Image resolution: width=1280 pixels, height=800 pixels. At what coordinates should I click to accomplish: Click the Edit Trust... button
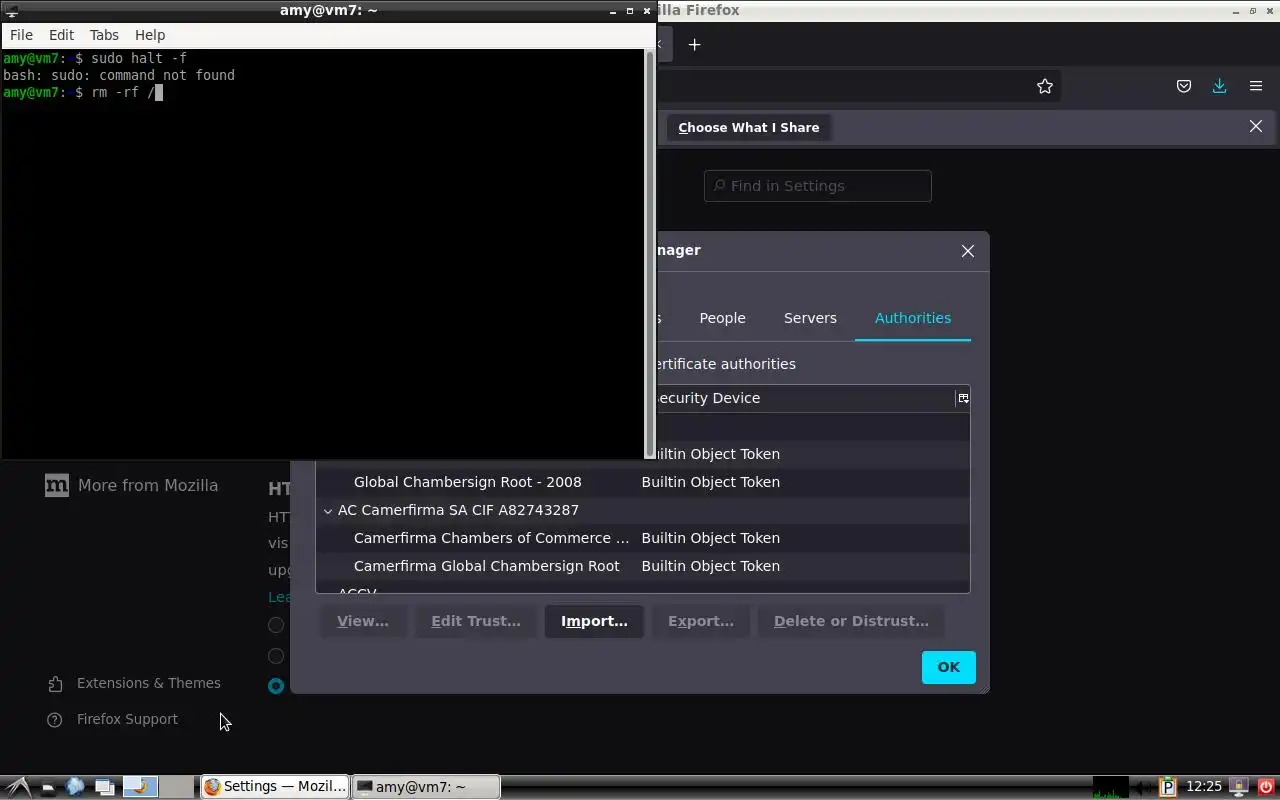point(476,621)
